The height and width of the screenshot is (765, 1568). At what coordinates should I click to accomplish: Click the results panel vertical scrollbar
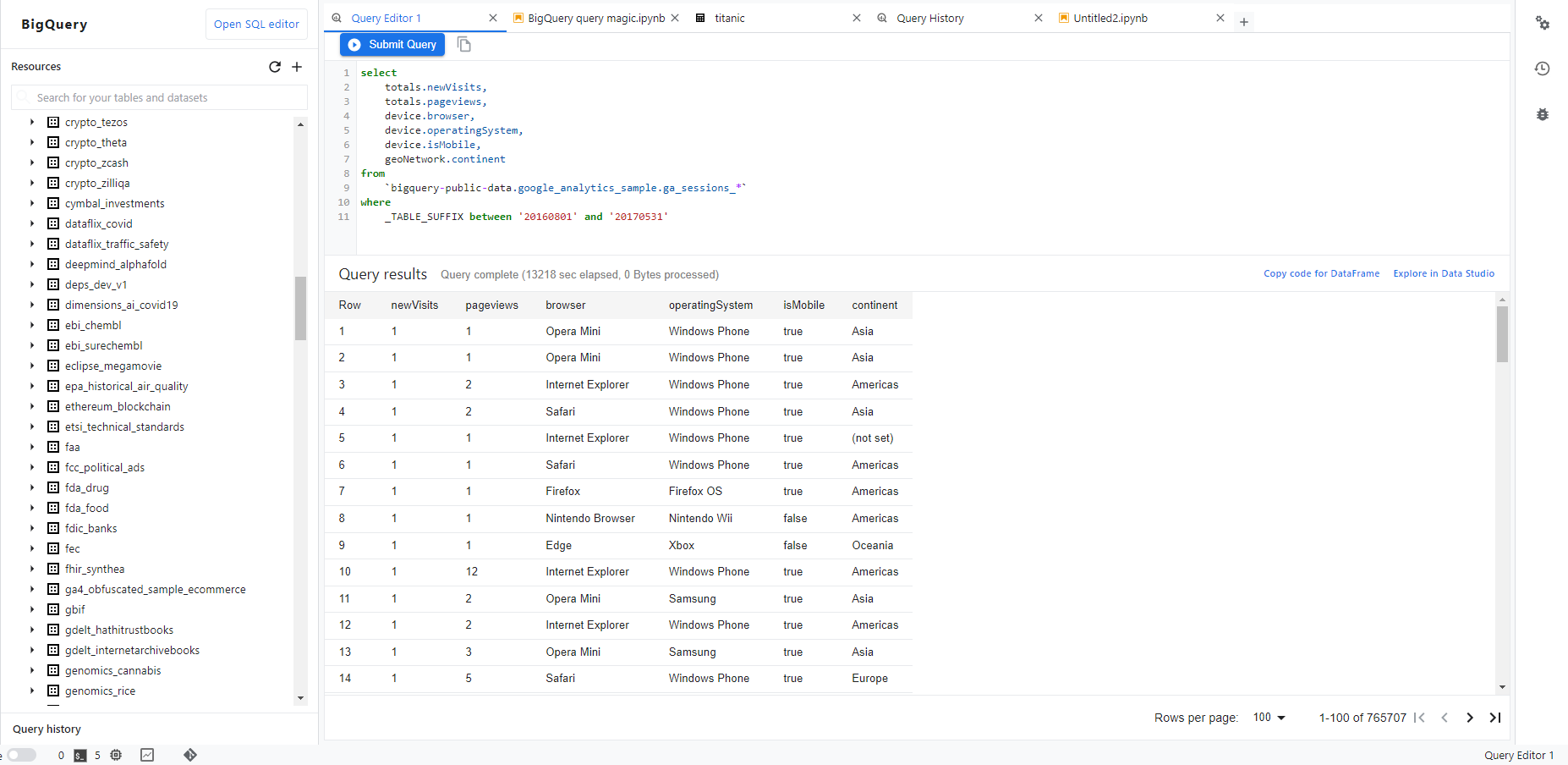coord(1503,335)
